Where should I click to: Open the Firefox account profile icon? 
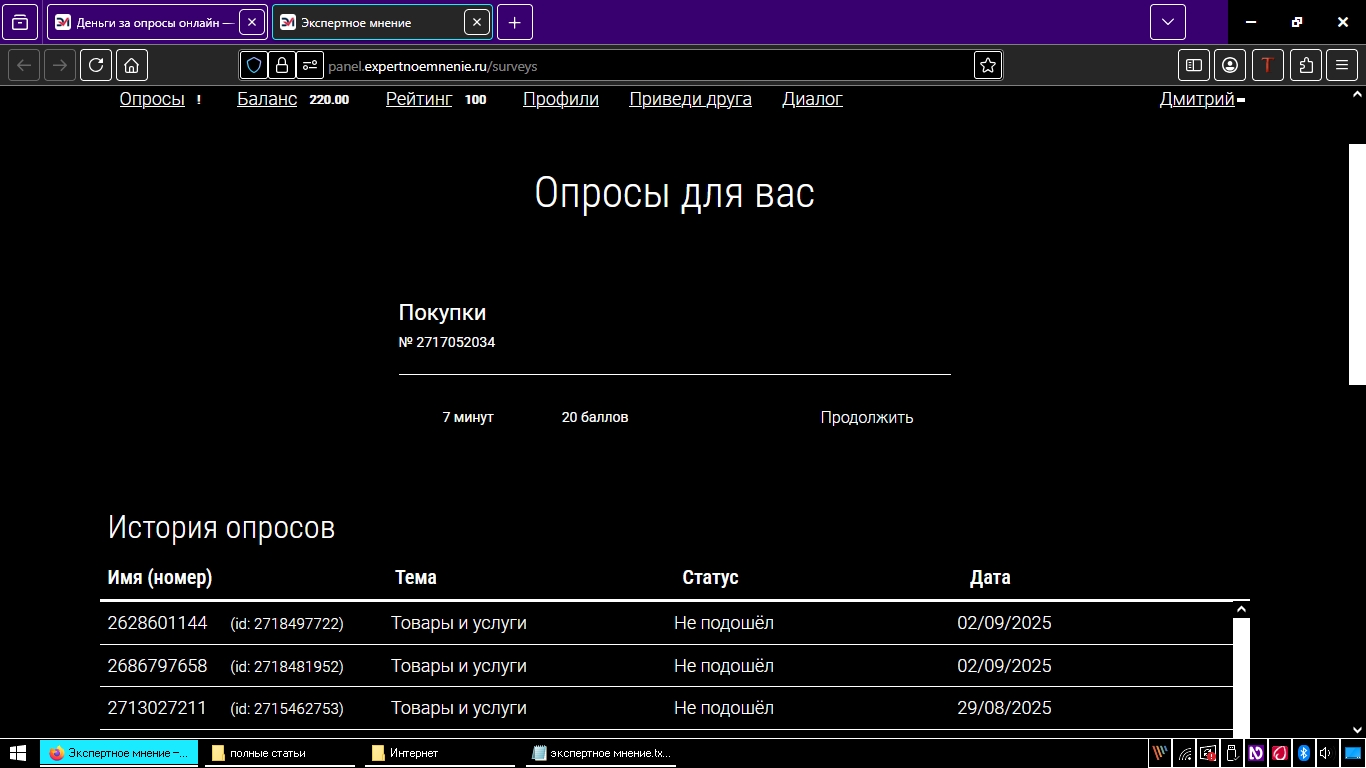(x=1230, y=65)
